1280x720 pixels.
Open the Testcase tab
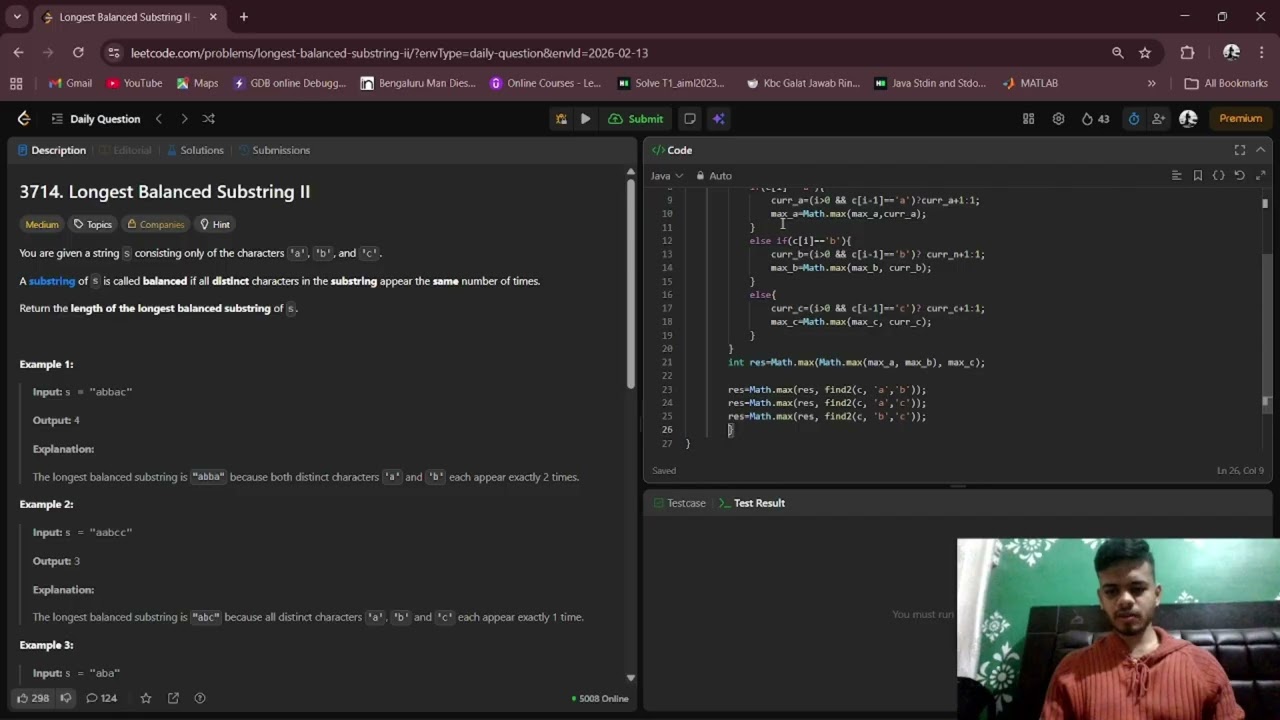pyautogui.click(x=679, y=503)
